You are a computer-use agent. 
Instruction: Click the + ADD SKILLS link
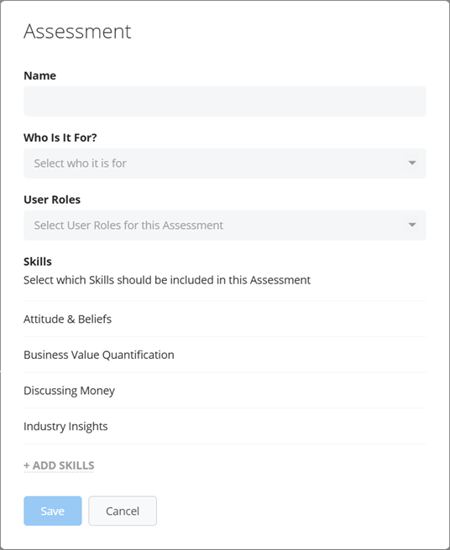[59, 465]
